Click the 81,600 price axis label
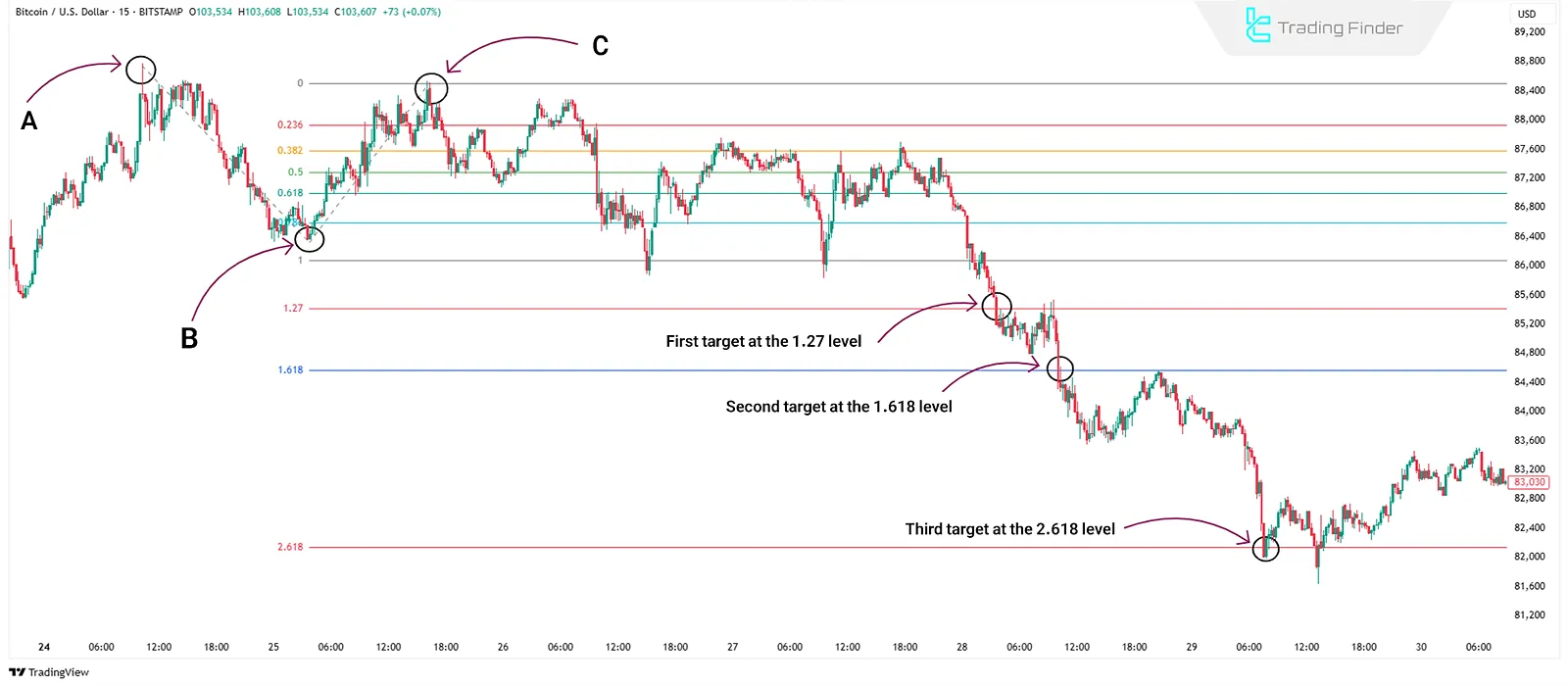1568x686 pixels. click(1530, 586)
